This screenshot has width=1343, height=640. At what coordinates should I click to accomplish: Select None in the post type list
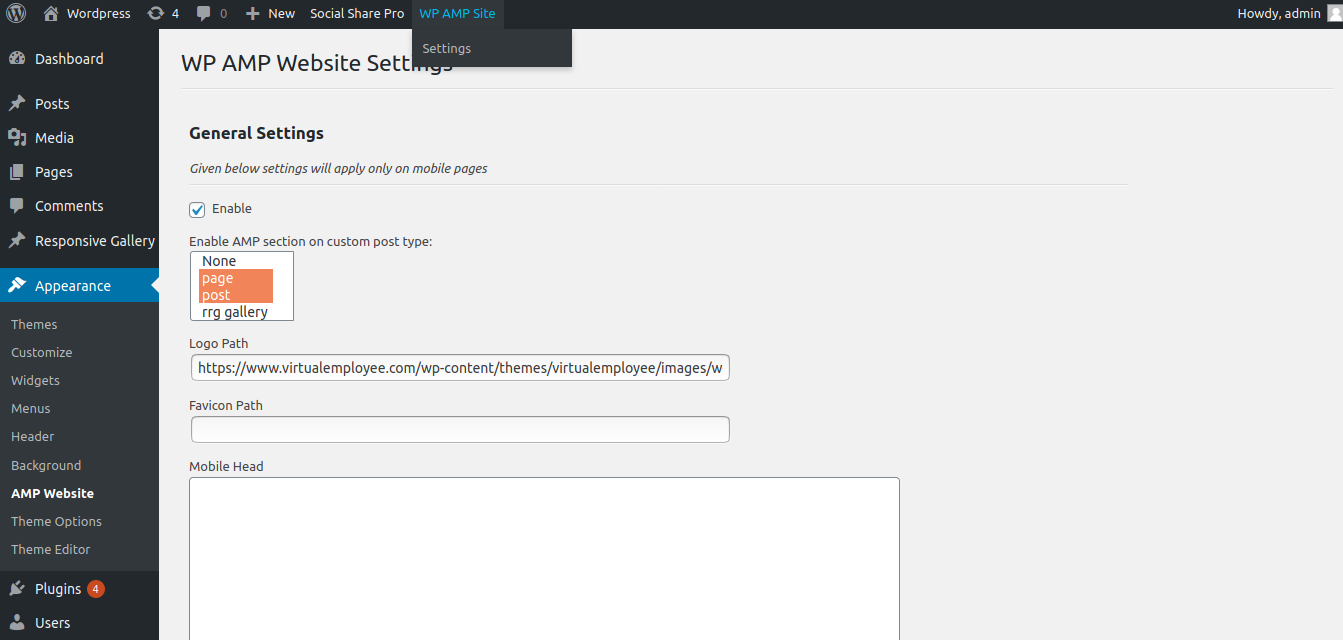(x=236, y=261)
